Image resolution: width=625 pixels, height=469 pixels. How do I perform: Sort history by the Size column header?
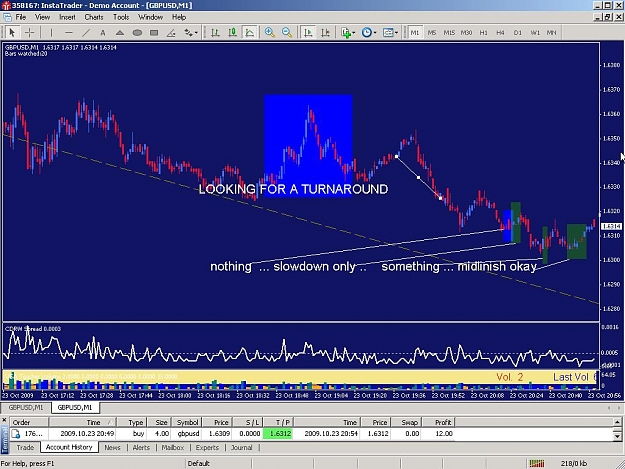[159, 422]
